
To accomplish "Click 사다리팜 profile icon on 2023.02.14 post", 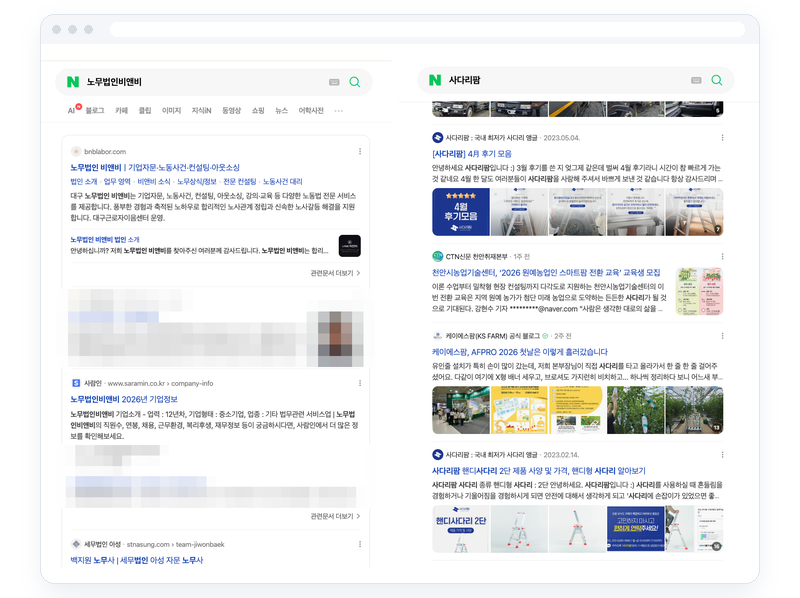I will (x=438, y=455).
